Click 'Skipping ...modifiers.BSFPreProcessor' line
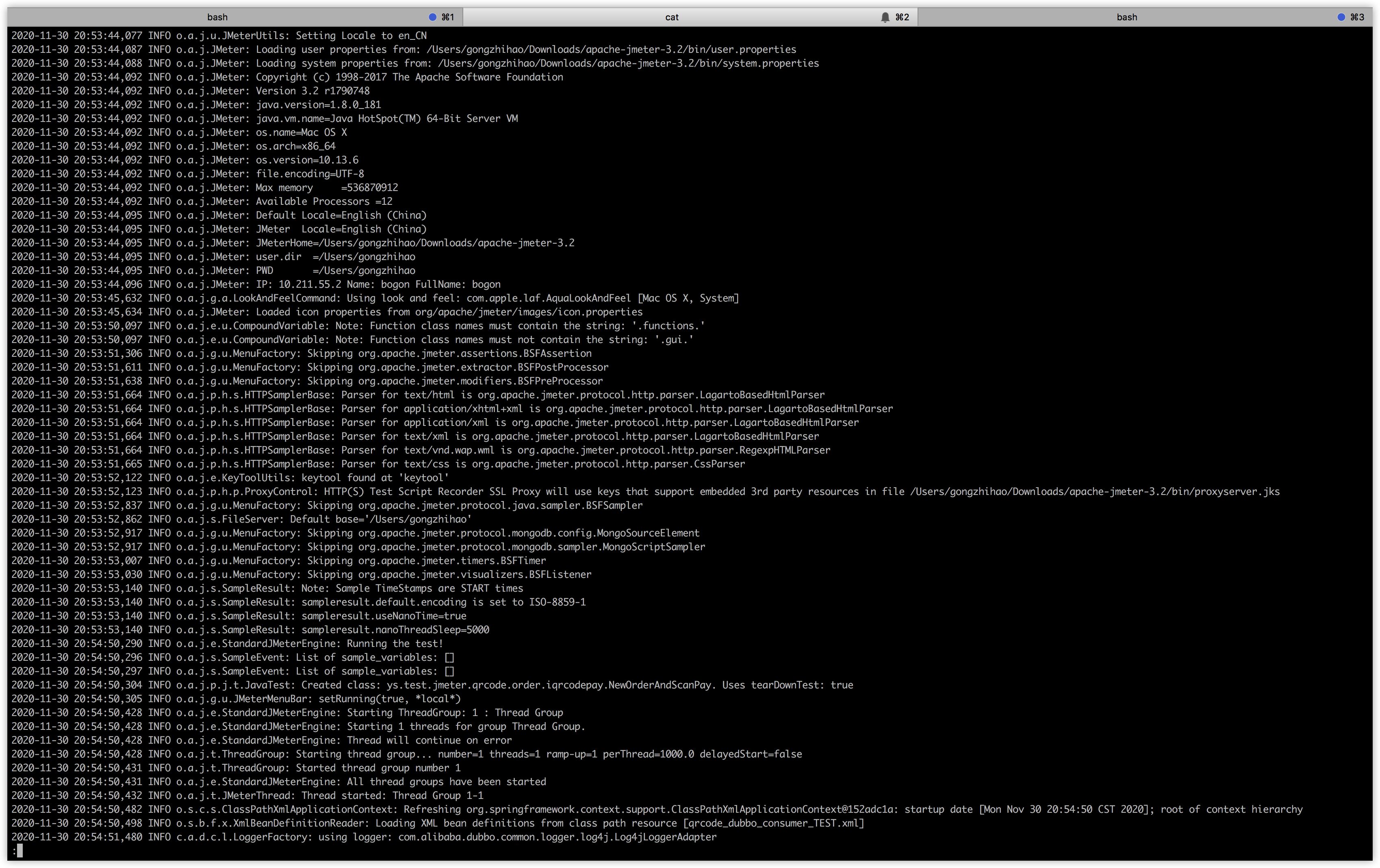 pyautogui.click(x=307, y=381)
